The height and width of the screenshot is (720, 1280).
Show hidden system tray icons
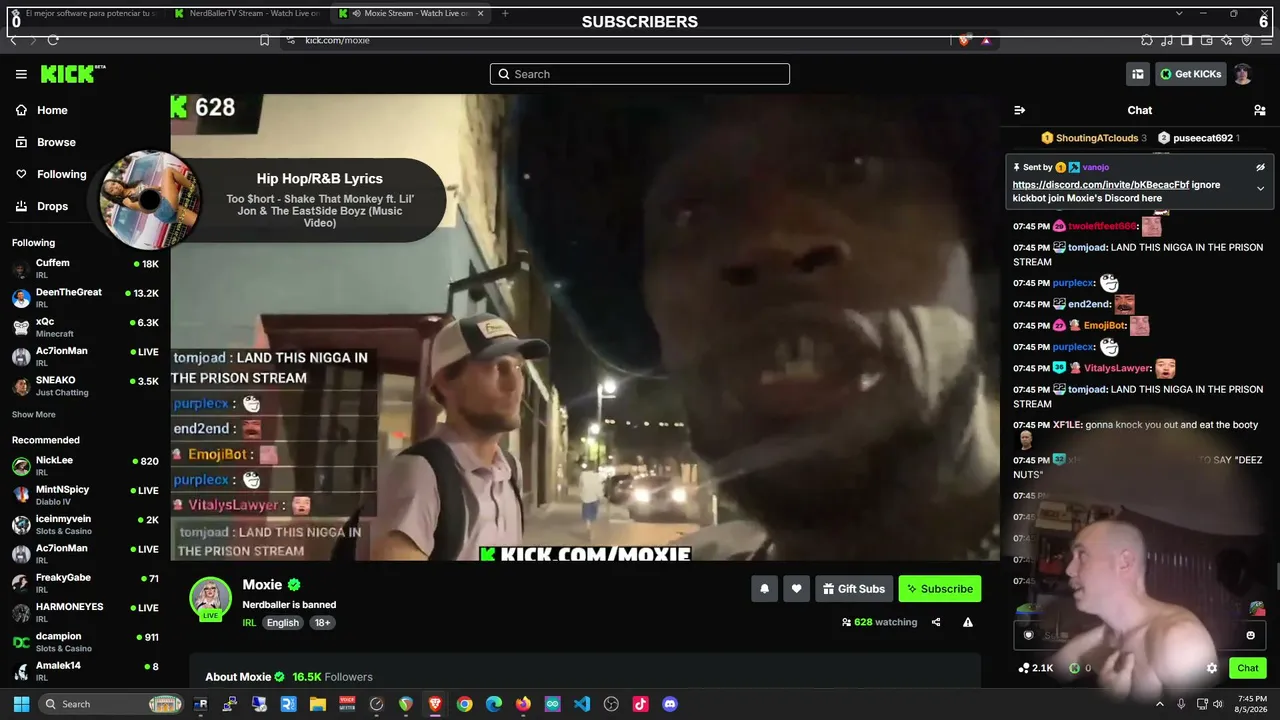coord(1160,704)
